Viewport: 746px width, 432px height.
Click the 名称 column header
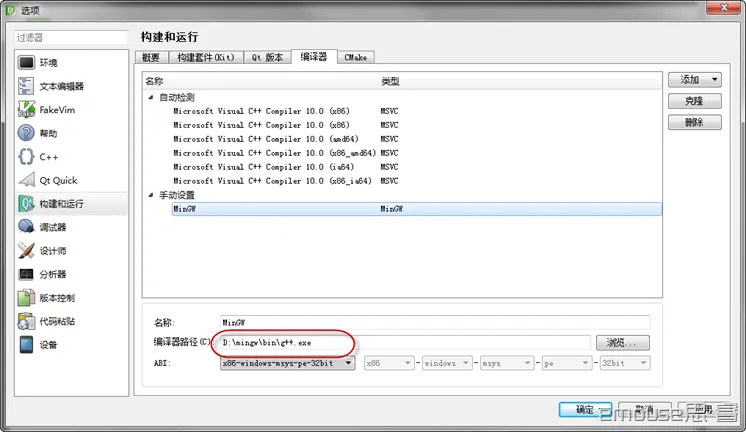[x=261, y=81]
